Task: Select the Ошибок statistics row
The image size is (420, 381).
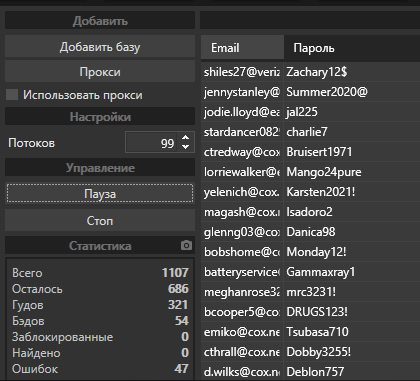Action: tap(100, 369)
